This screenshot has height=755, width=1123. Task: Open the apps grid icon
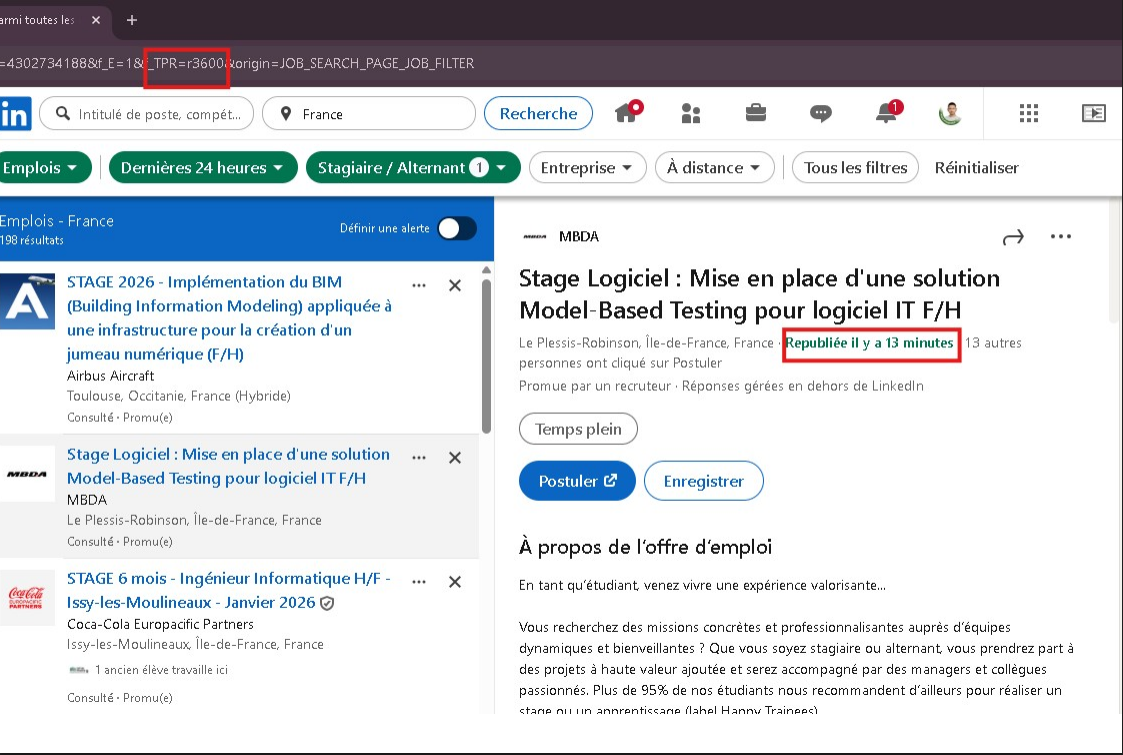(x=1028, y=113)
